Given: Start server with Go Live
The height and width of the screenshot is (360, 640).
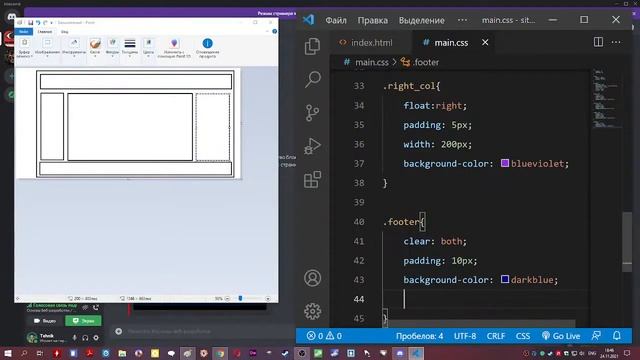Looking at the screenshot, I should click(x=561, y=336).
